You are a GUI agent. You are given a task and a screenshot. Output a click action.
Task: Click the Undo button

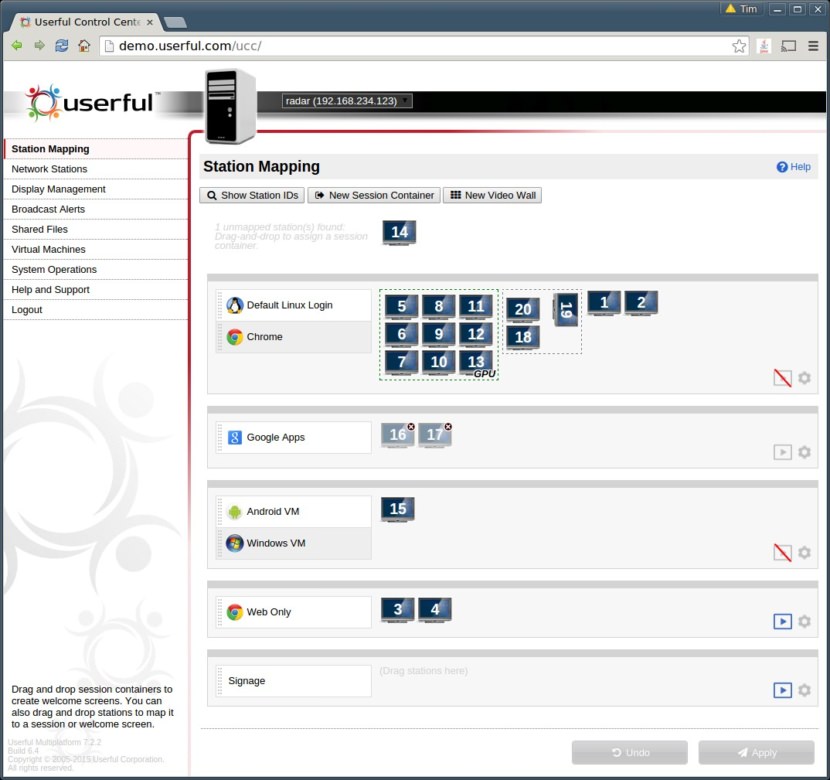629,752
